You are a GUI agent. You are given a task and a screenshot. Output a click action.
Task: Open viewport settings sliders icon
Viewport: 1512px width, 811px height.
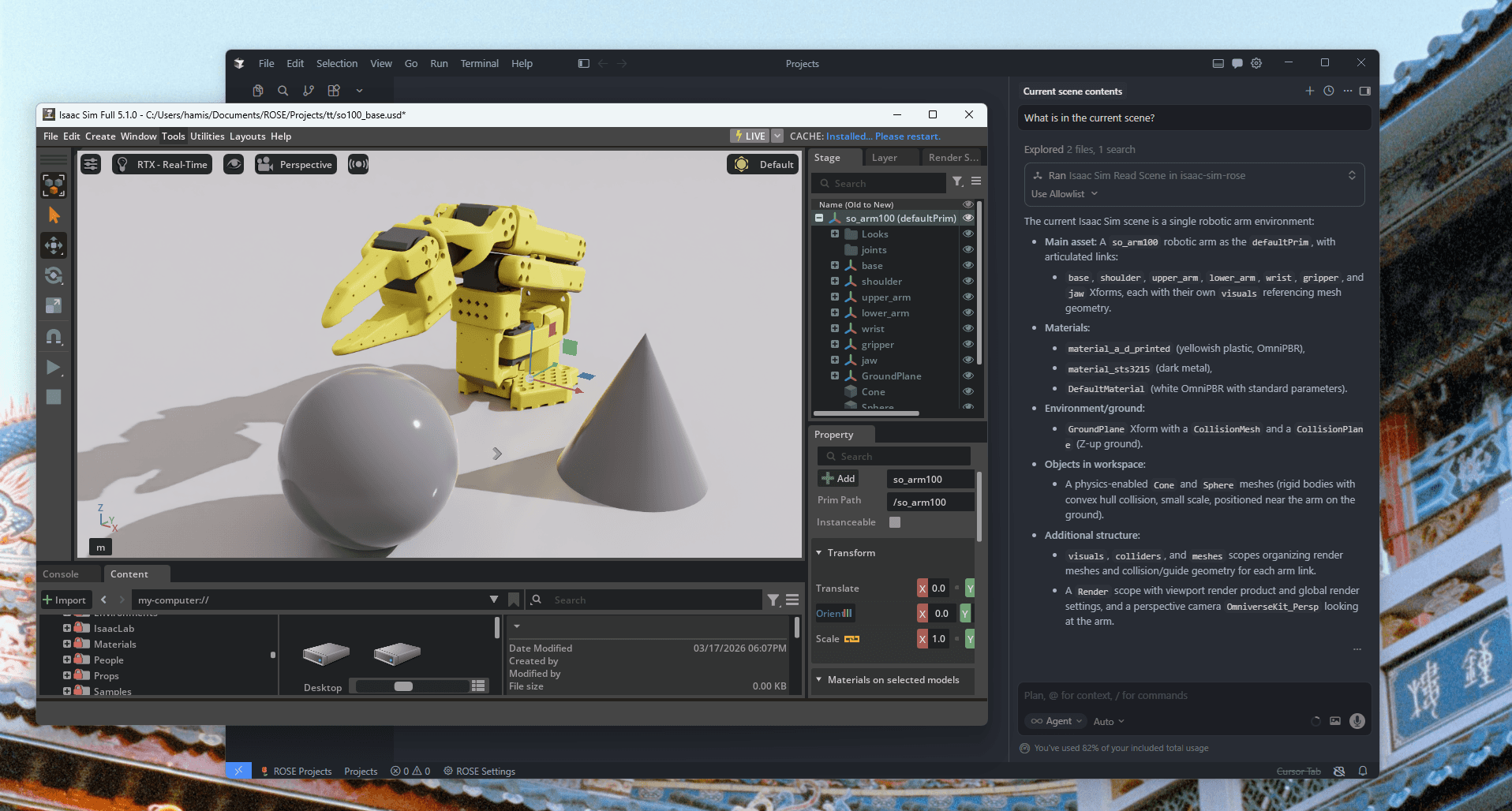tap(91, 164)
